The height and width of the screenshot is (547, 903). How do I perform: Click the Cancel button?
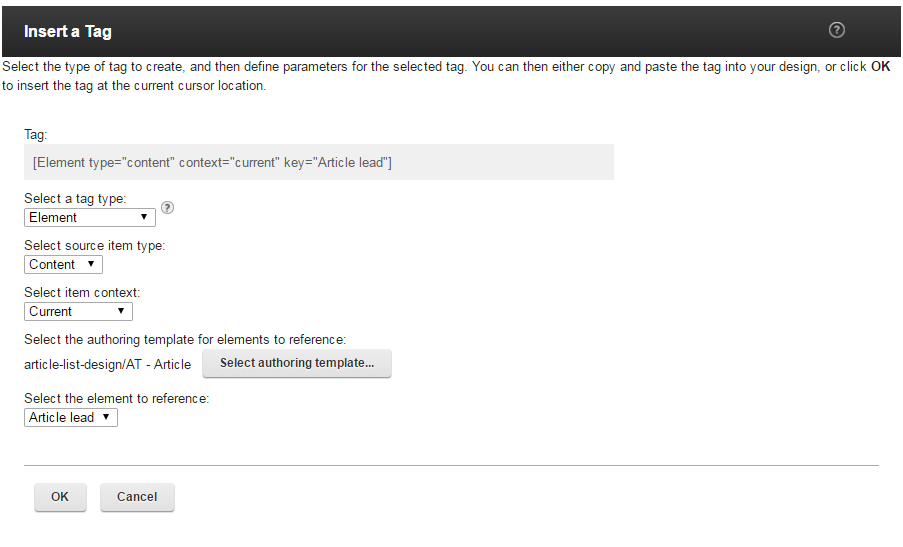tap(137, 497)
